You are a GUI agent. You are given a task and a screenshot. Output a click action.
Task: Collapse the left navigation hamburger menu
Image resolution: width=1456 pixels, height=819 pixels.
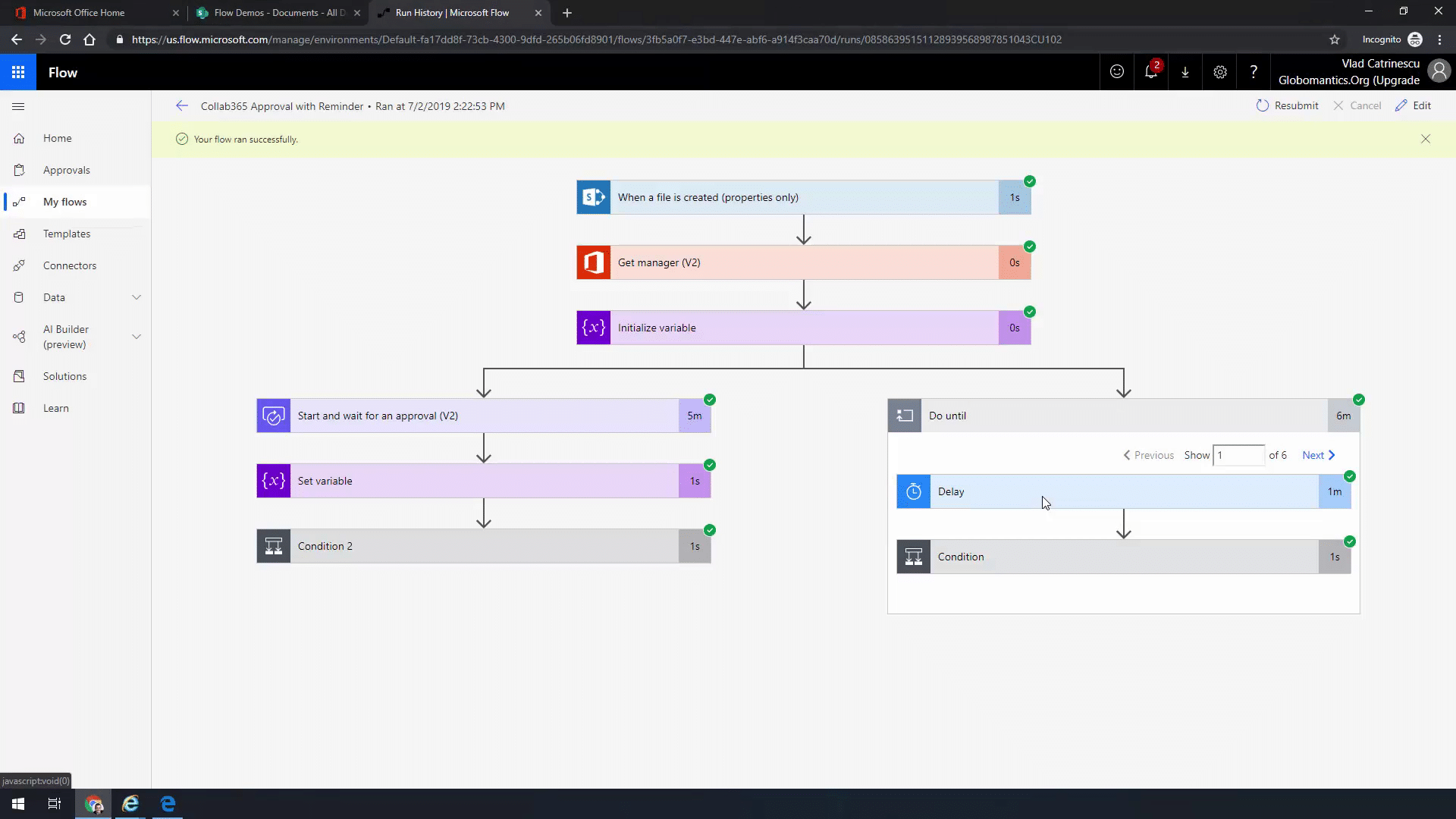tap(19, 106)
